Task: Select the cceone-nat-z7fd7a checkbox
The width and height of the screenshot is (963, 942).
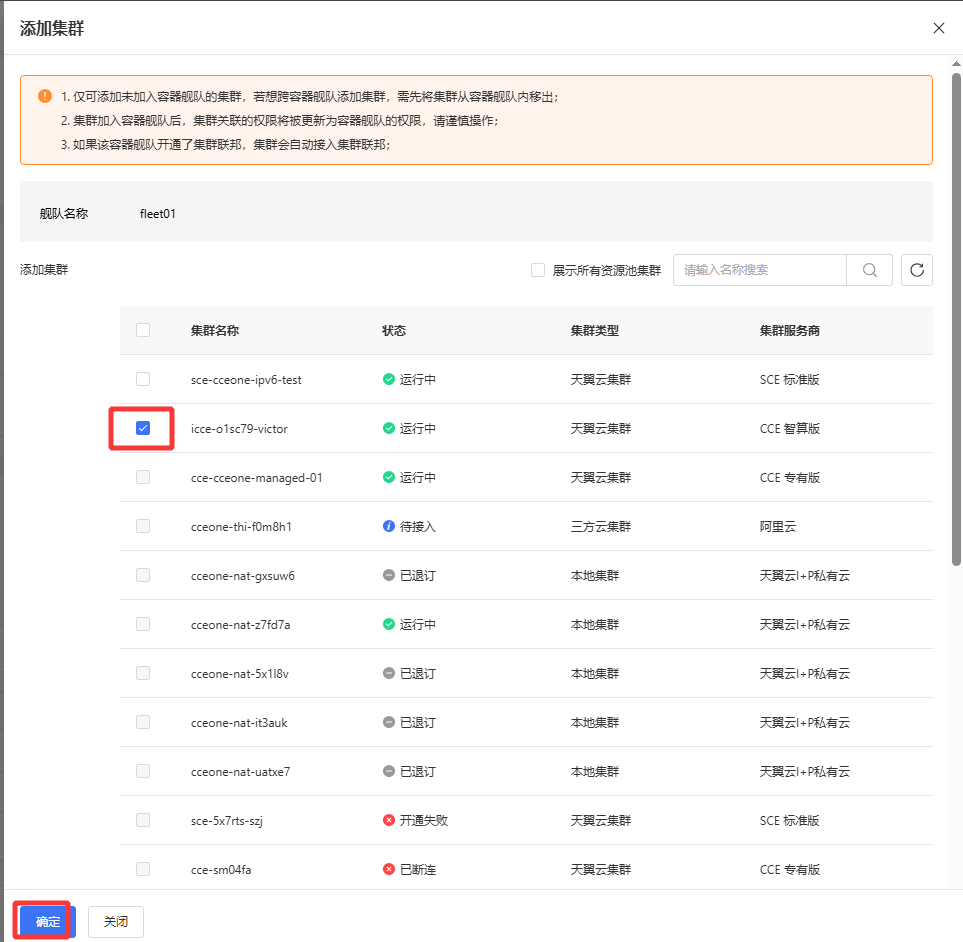Action: coord(143,625)
